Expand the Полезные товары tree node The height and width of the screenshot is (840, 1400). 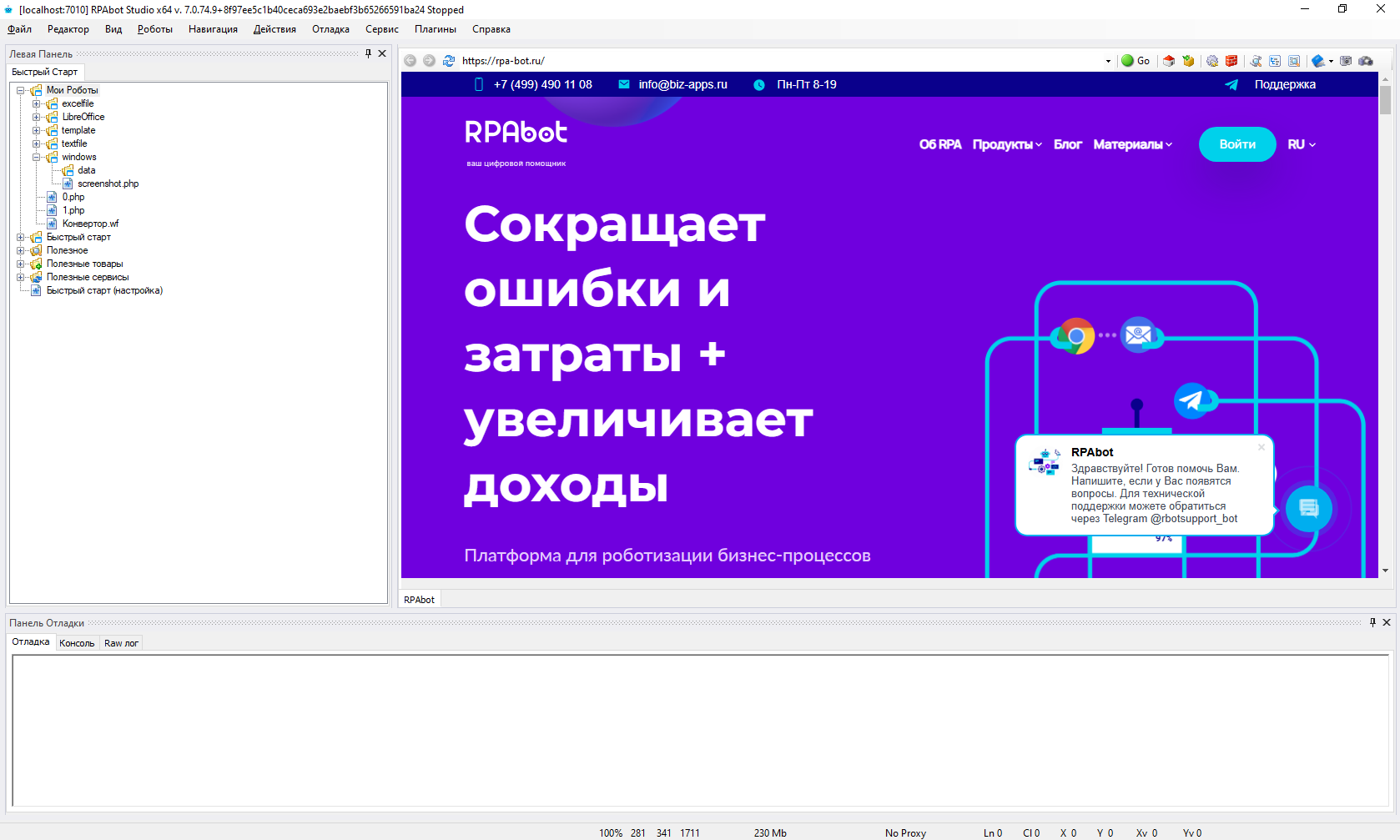[21, 264]
